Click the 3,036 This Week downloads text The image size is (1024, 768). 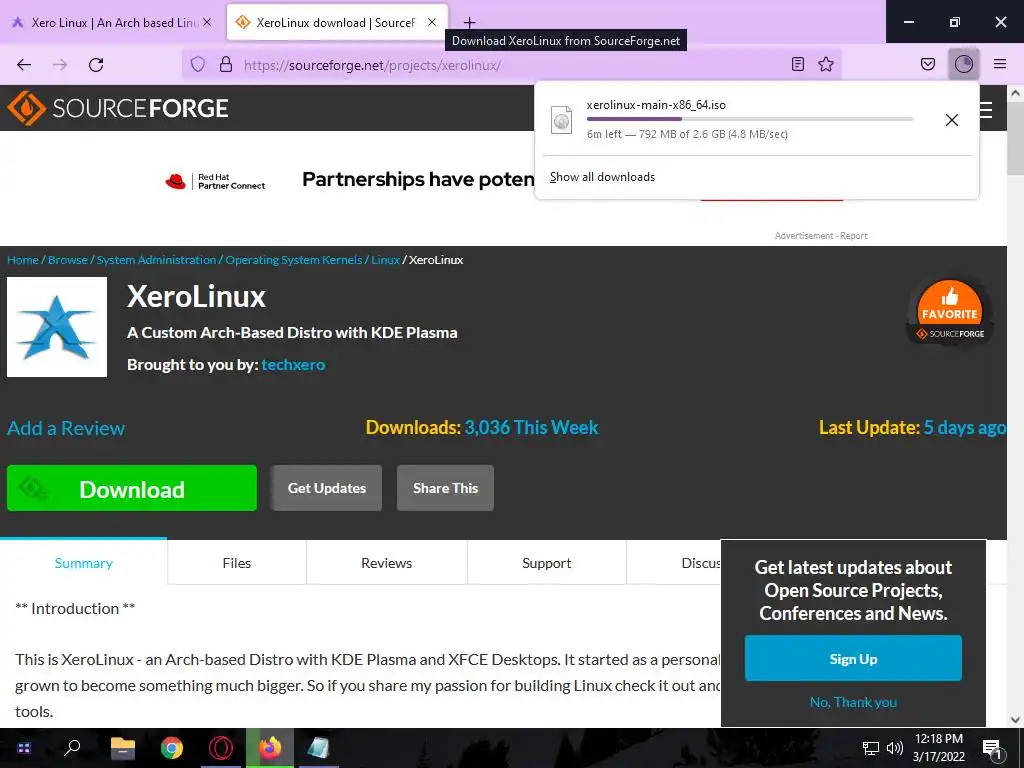[531, 427]
